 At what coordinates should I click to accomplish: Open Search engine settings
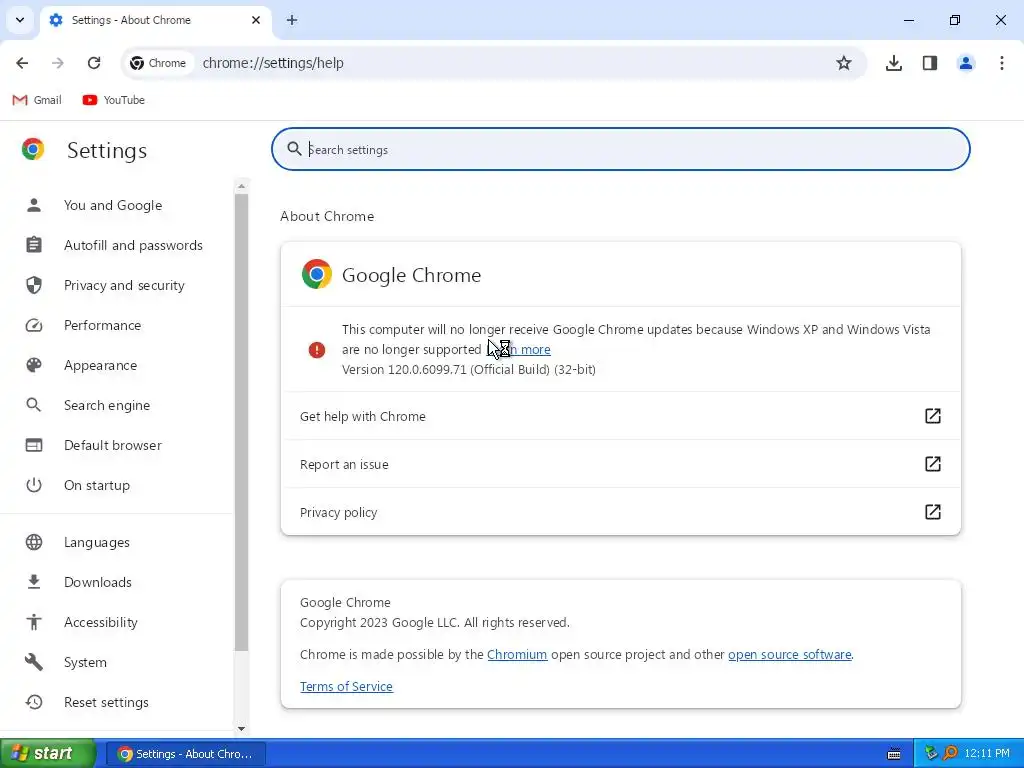[x=106, y=405]
